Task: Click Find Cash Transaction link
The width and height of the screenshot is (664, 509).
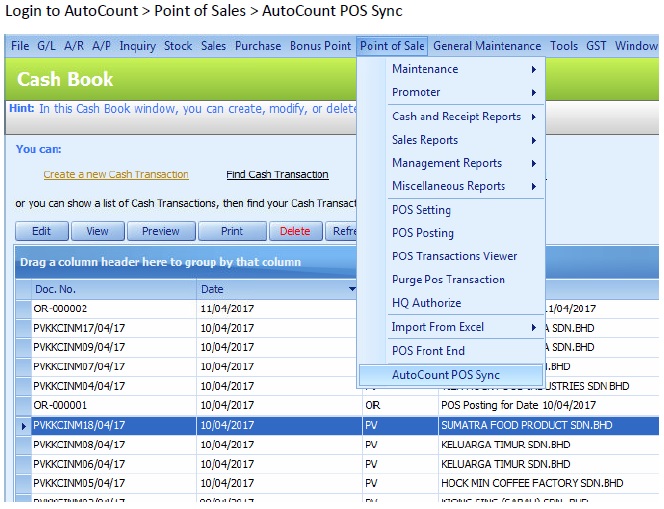Action: tap(277, 175)
